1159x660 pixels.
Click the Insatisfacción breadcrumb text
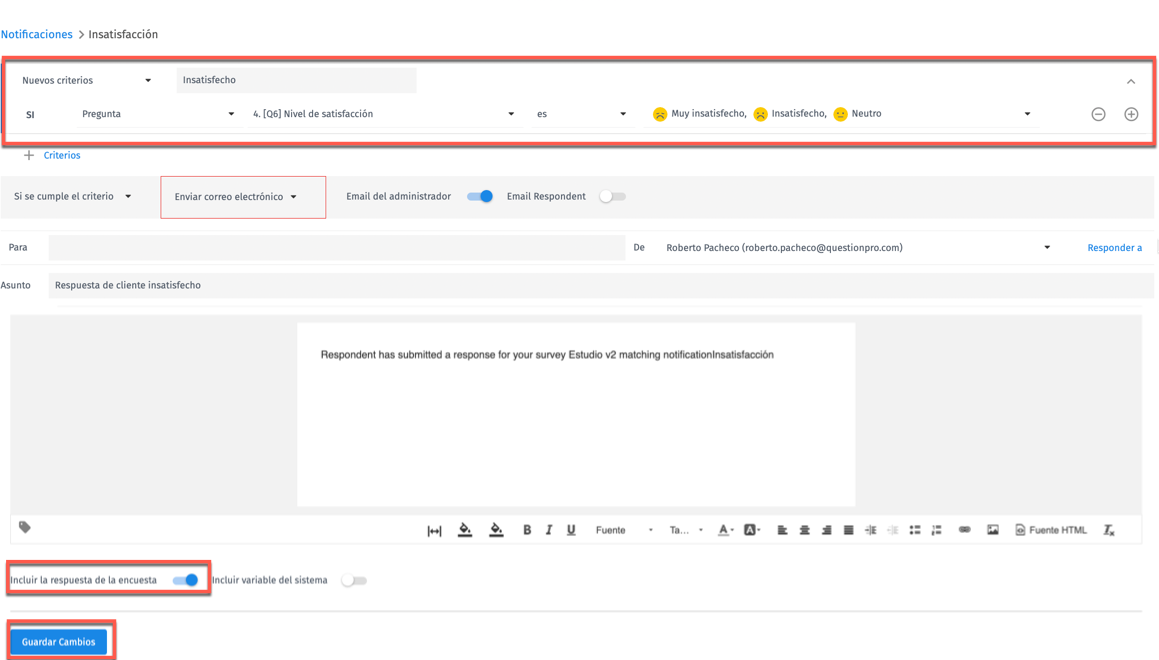[123, 34]
